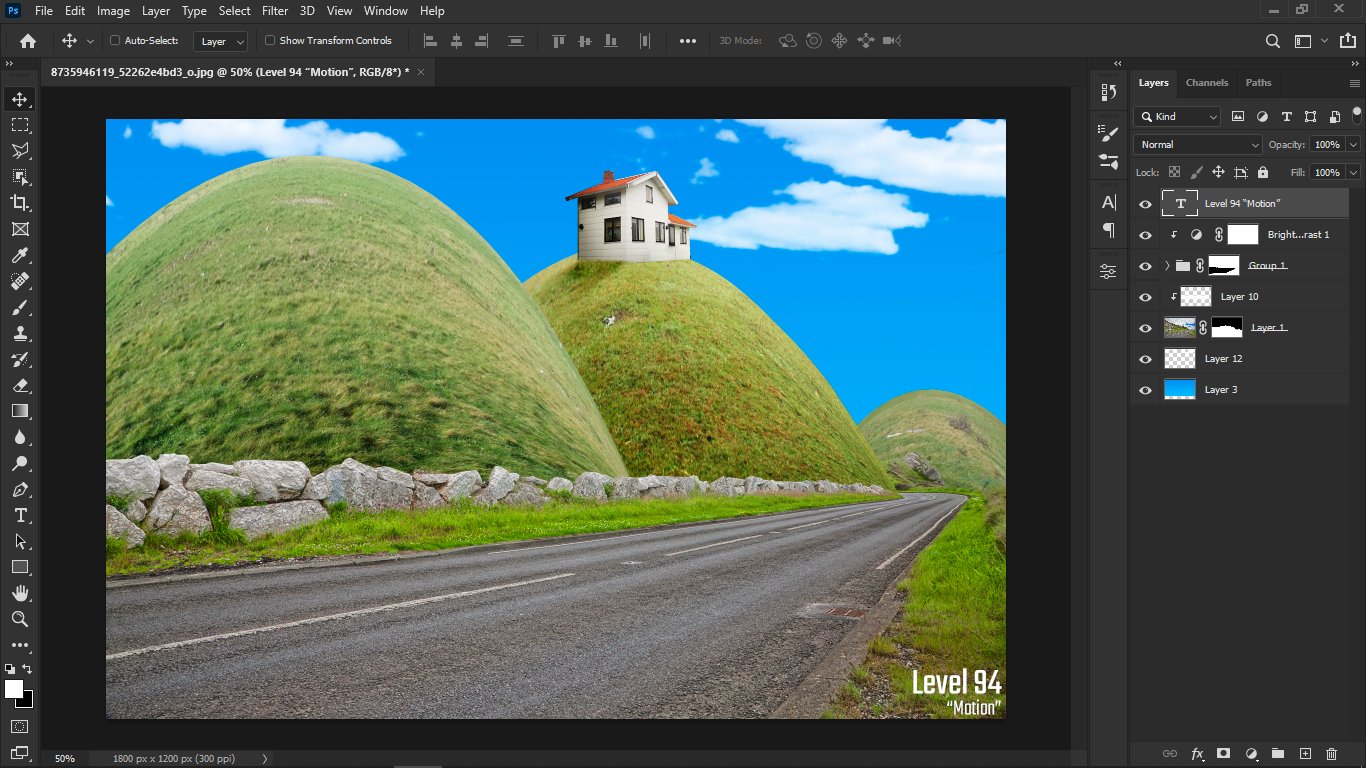Create a new group folder icon
Image resolution: width=1366 pixels, height=768 pixels.
click(1277, 754)
